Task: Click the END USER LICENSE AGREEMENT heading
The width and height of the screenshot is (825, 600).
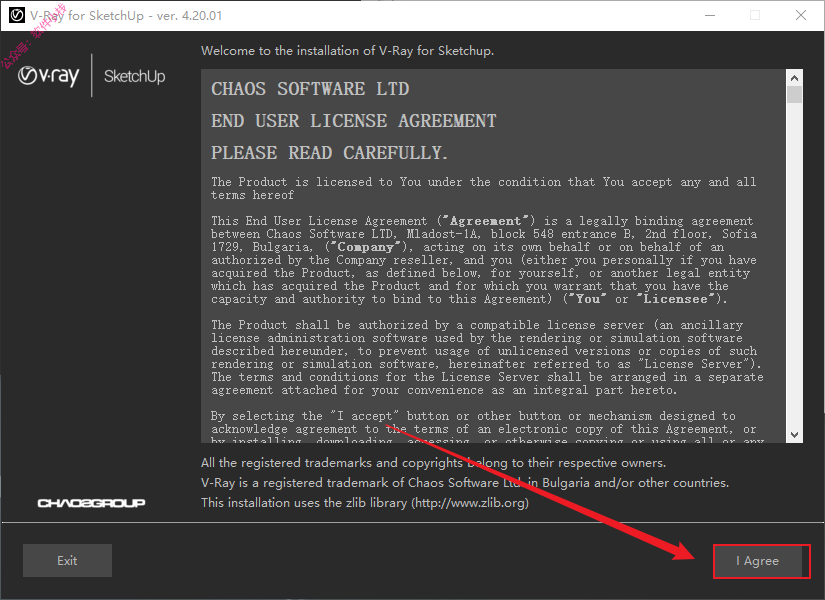Action: click(354, 121)
